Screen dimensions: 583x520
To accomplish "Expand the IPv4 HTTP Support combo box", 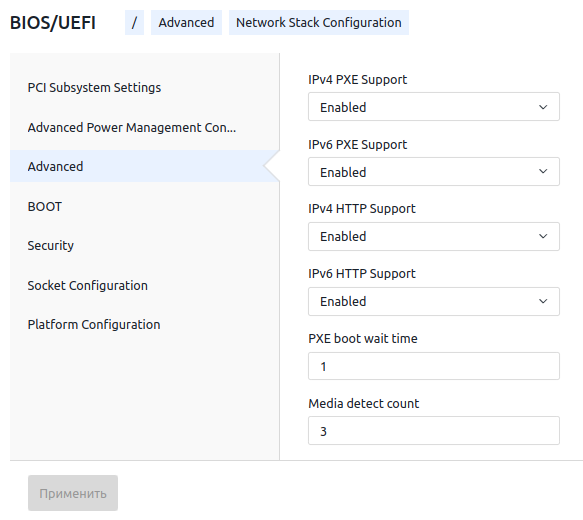I will pyautogui.click(x=434, y=236).
